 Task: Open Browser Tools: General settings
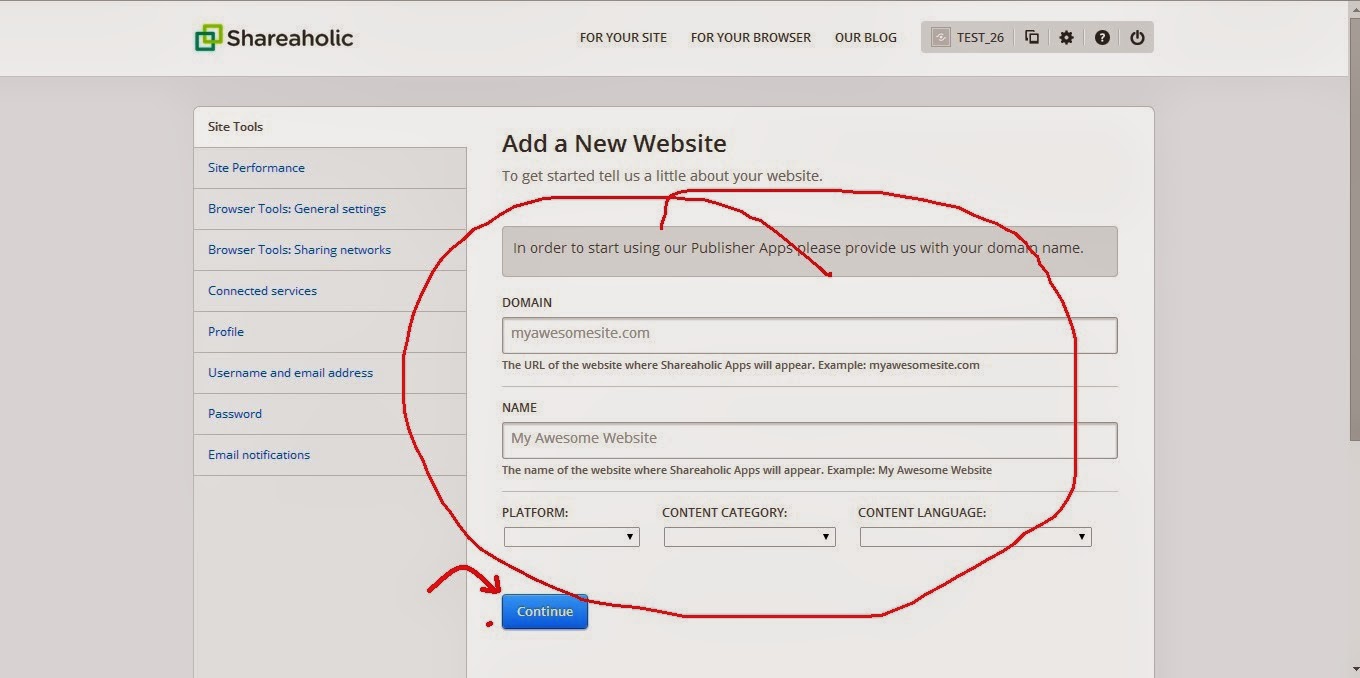click(x=297, y=209)
